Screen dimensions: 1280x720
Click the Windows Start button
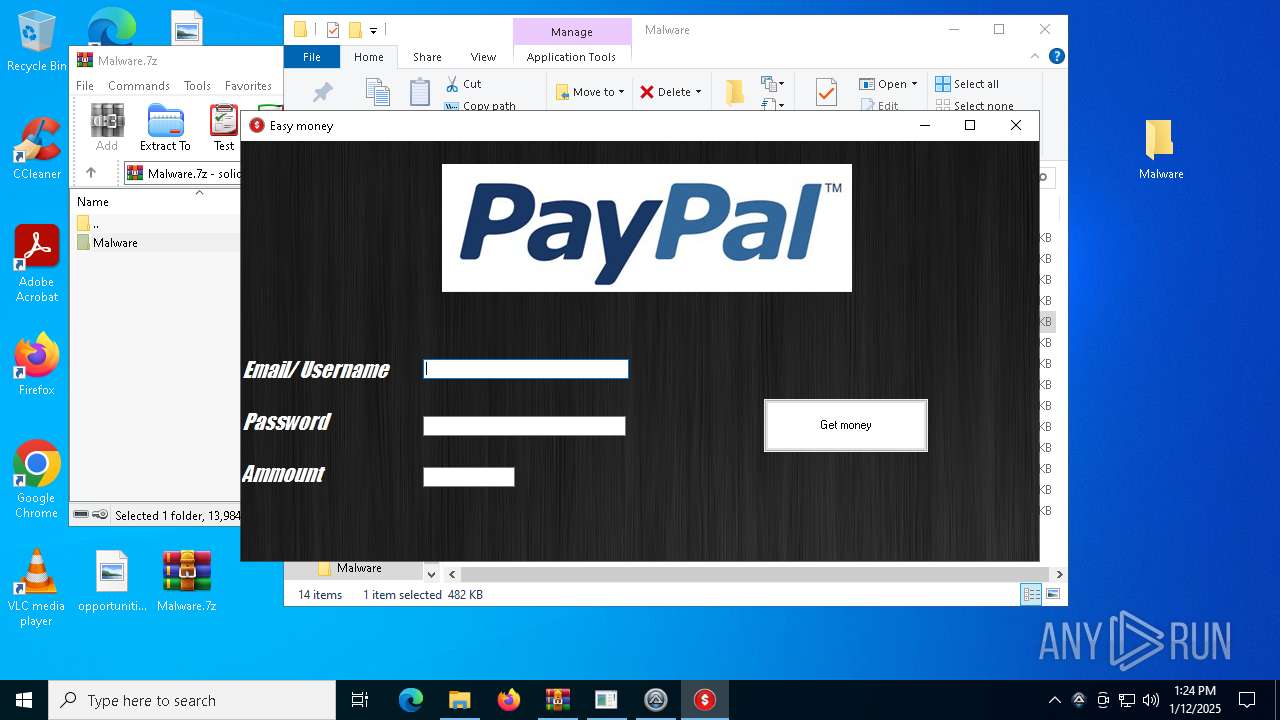tap(24, 700)
